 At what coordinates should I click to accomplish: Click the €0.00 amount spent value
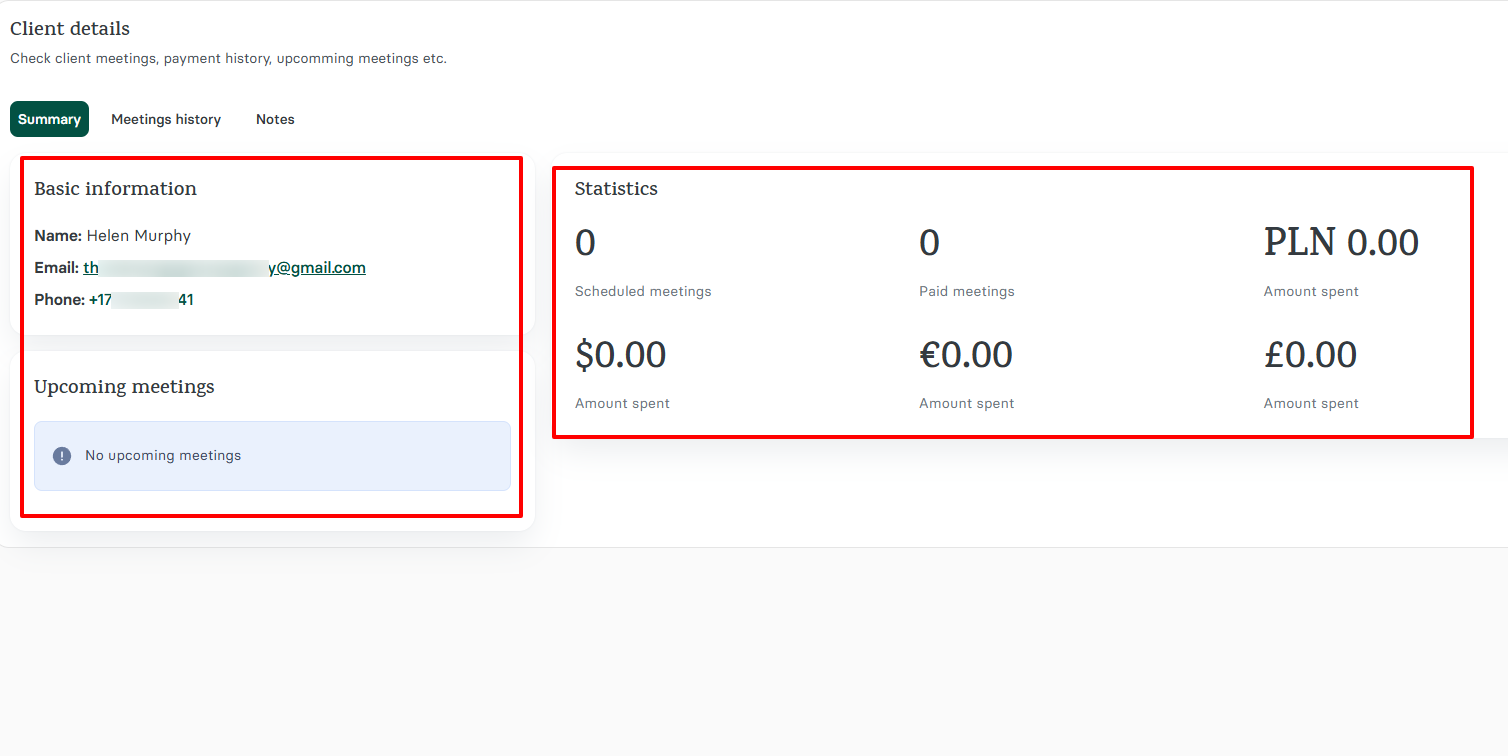point(966,354)
